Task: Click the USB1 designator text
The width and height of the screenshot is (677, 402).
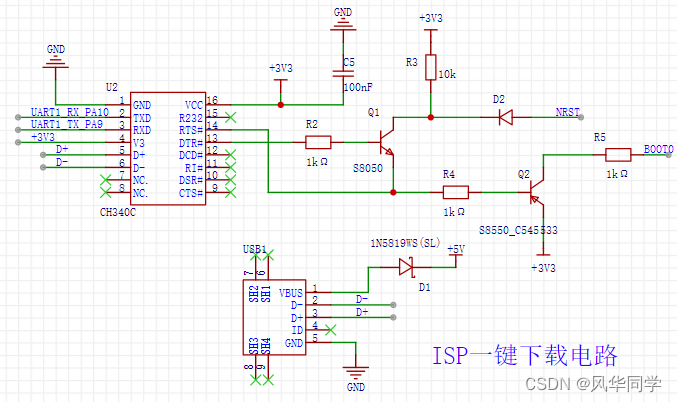Action: tap(254, 249)
